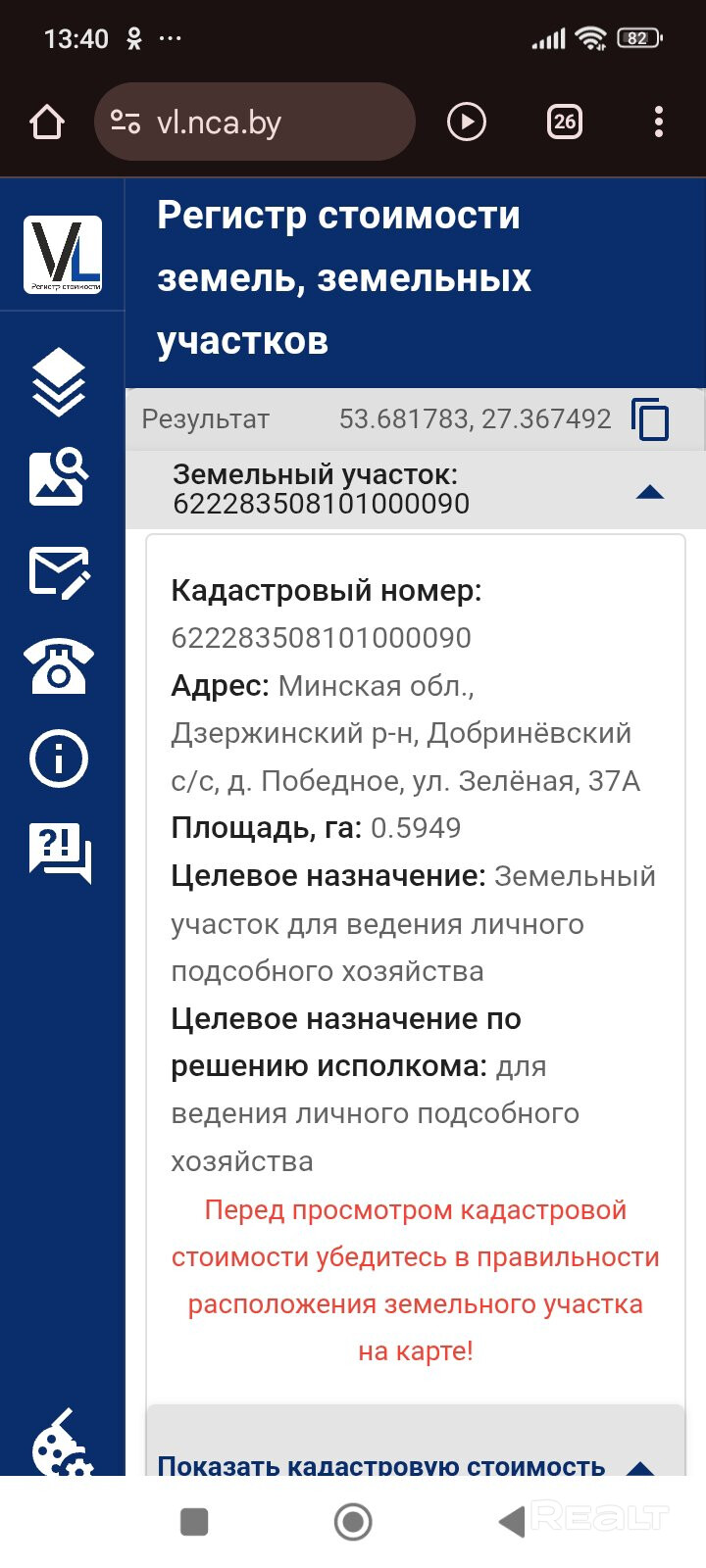Tap the telephone contact icon

tap(59, 666)
